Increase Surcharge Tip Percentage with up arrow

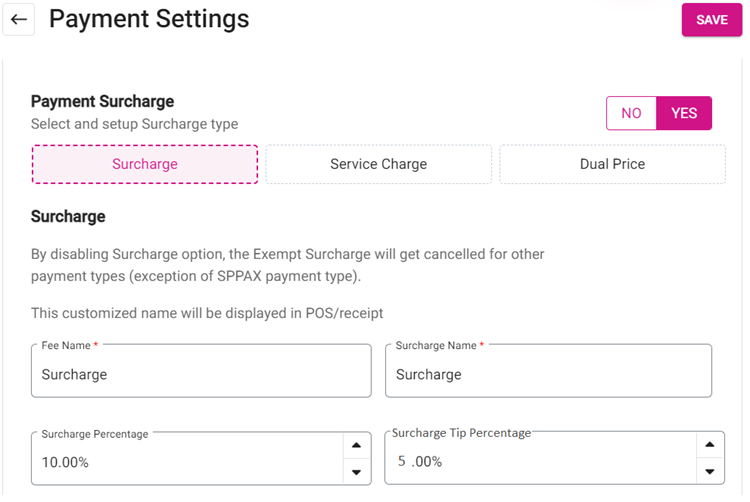coord(709,445)
